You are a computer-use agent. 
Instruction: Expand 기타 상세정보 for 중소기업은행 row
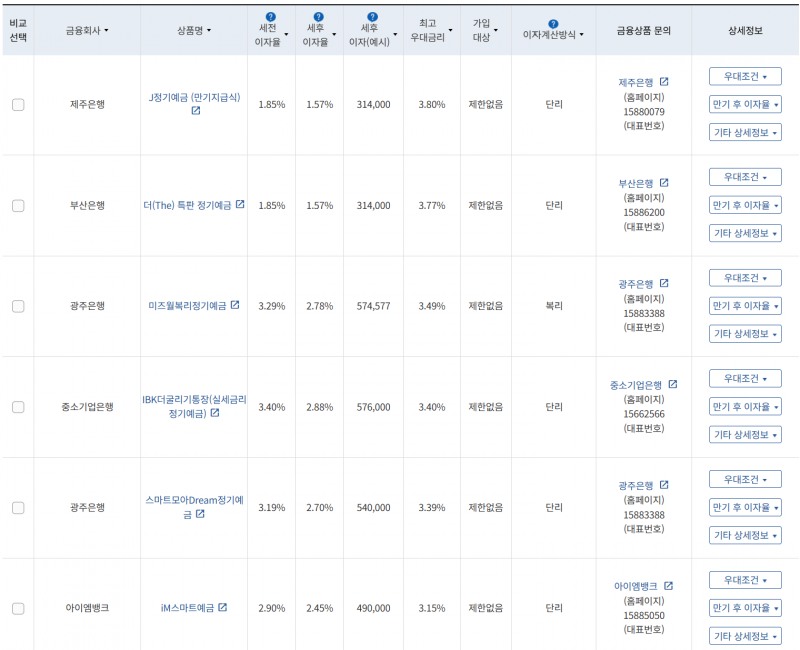pyautogui.click(x=745, y=435)
